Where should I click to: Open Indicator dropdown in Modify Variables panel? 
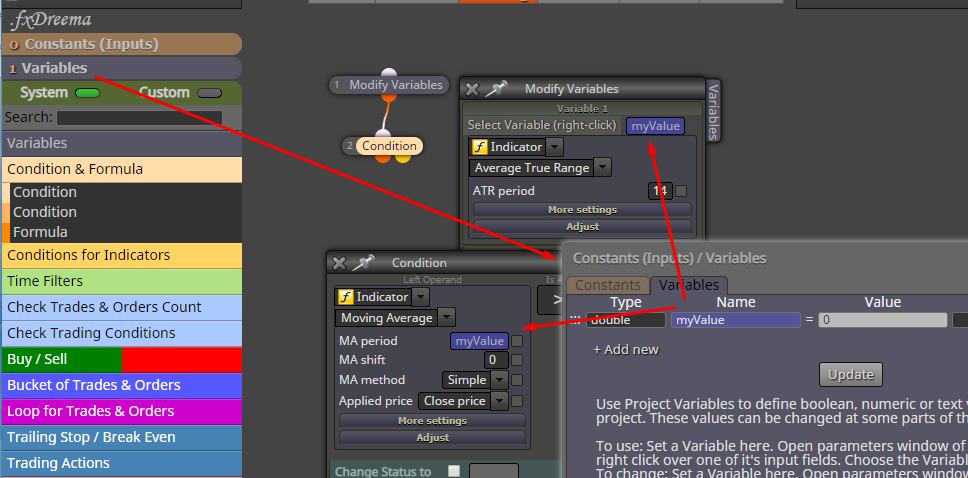point(555,147)
